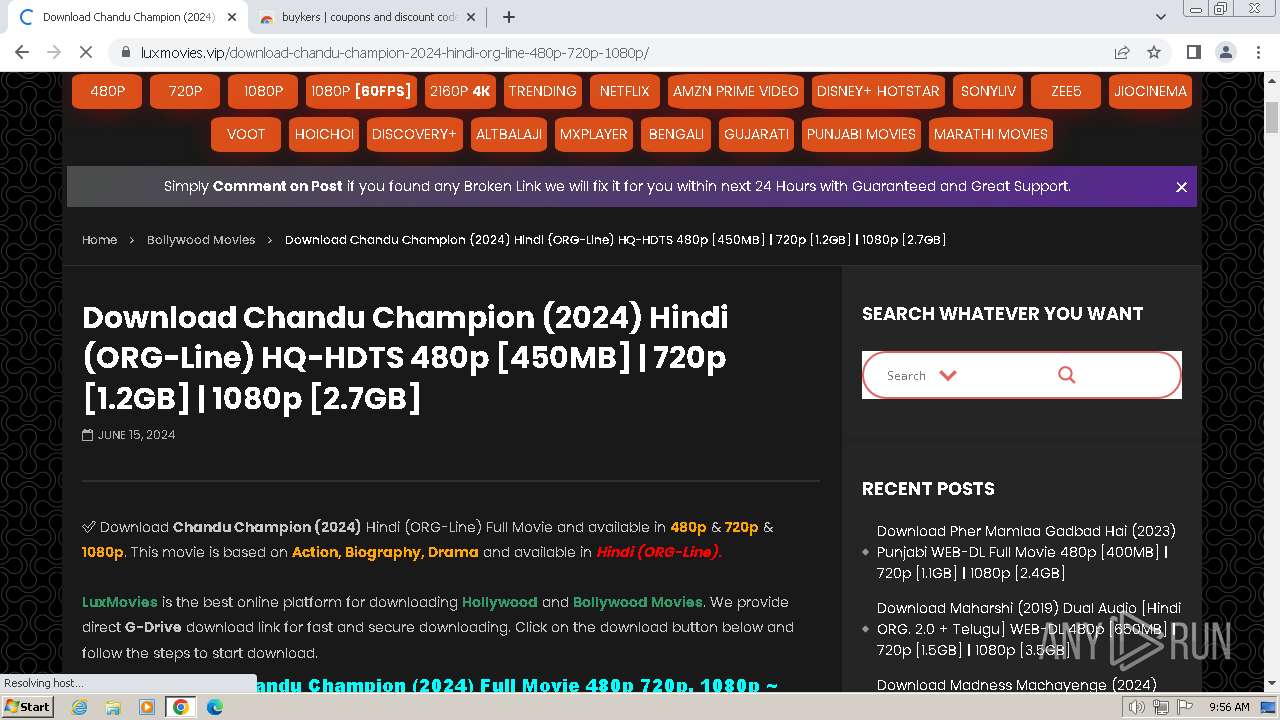Click the LuxMovies link in the paragraph
The height and width of the screenshot is (720, 1280).
coord(120,602)
